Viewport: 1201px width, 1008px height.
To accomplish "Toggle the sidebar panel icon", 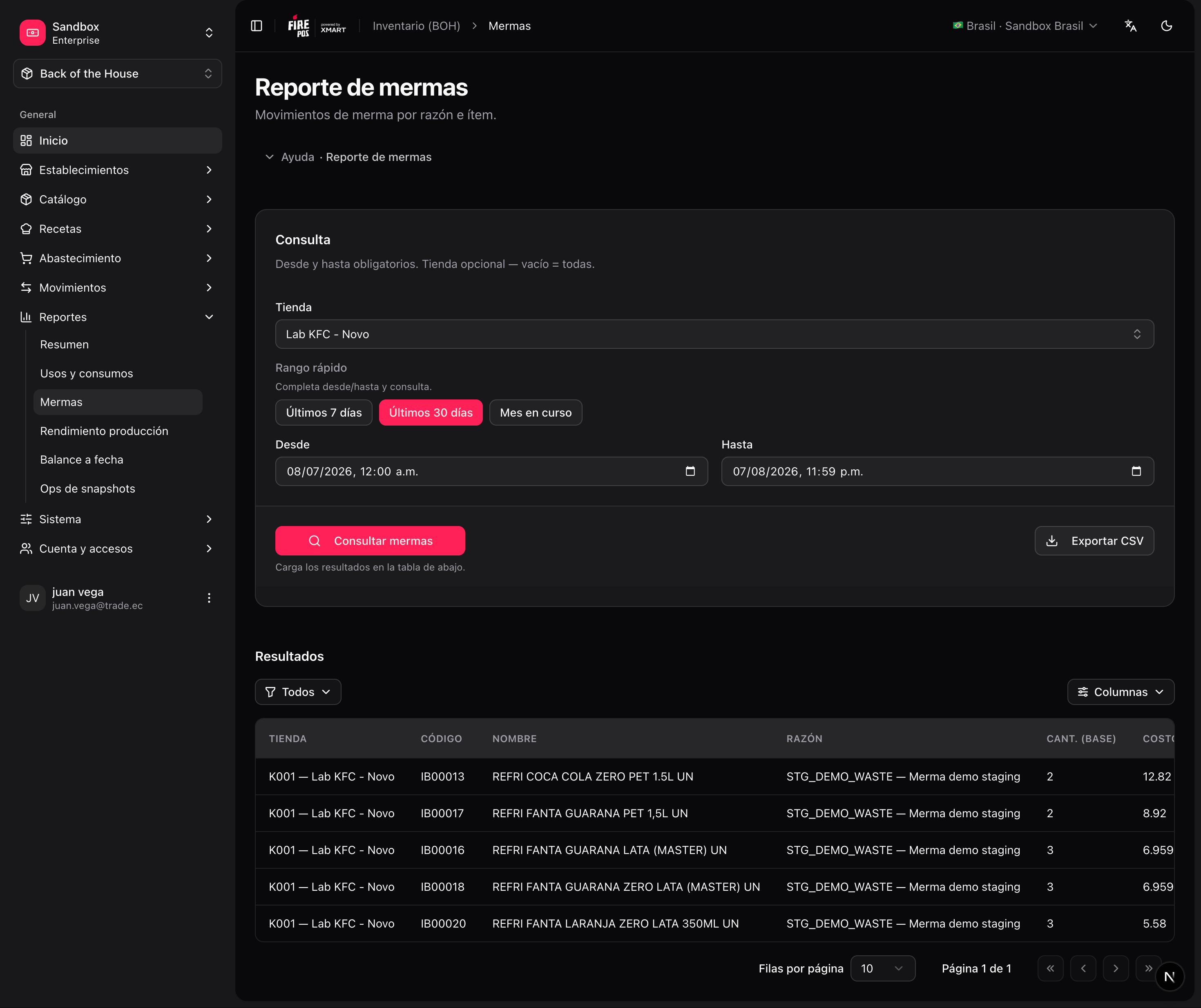I will (256, 26).
